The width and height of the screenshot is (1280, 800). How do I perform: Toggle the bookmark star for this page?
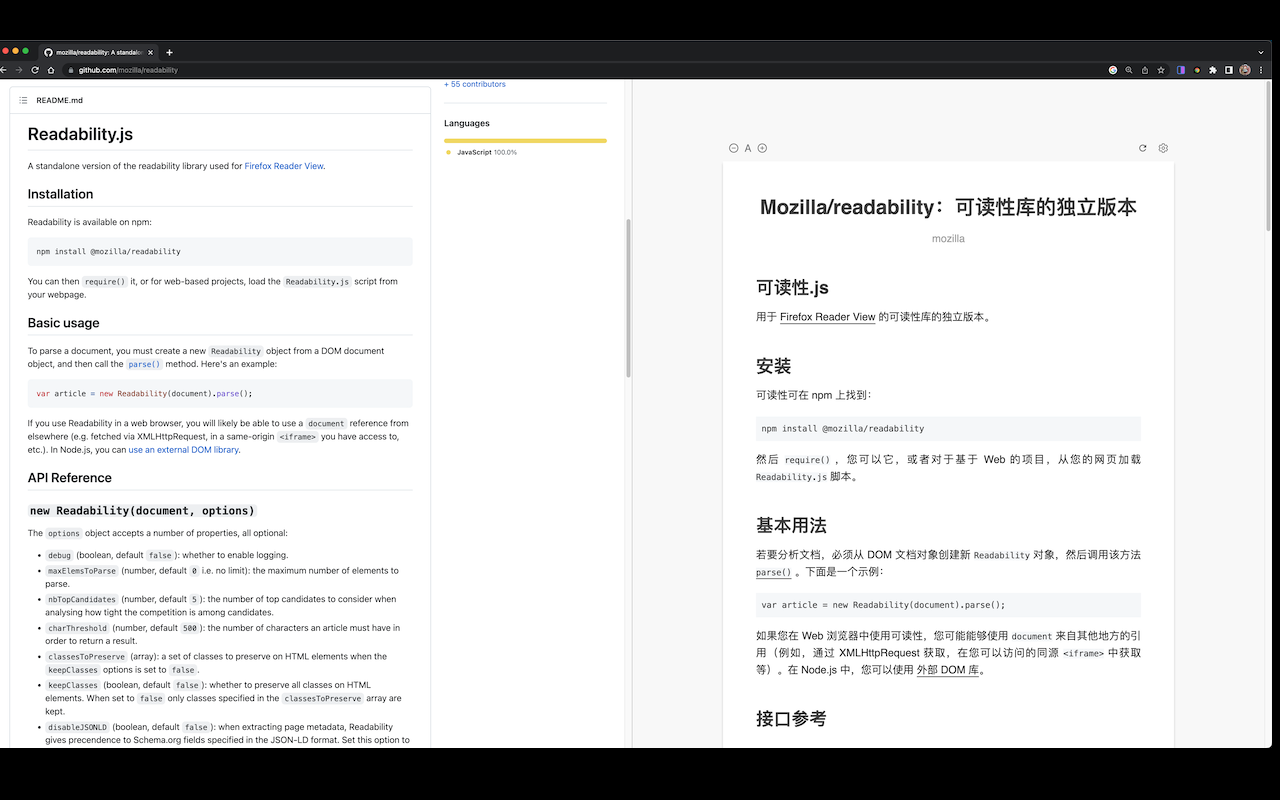(x=1160, y=70)
